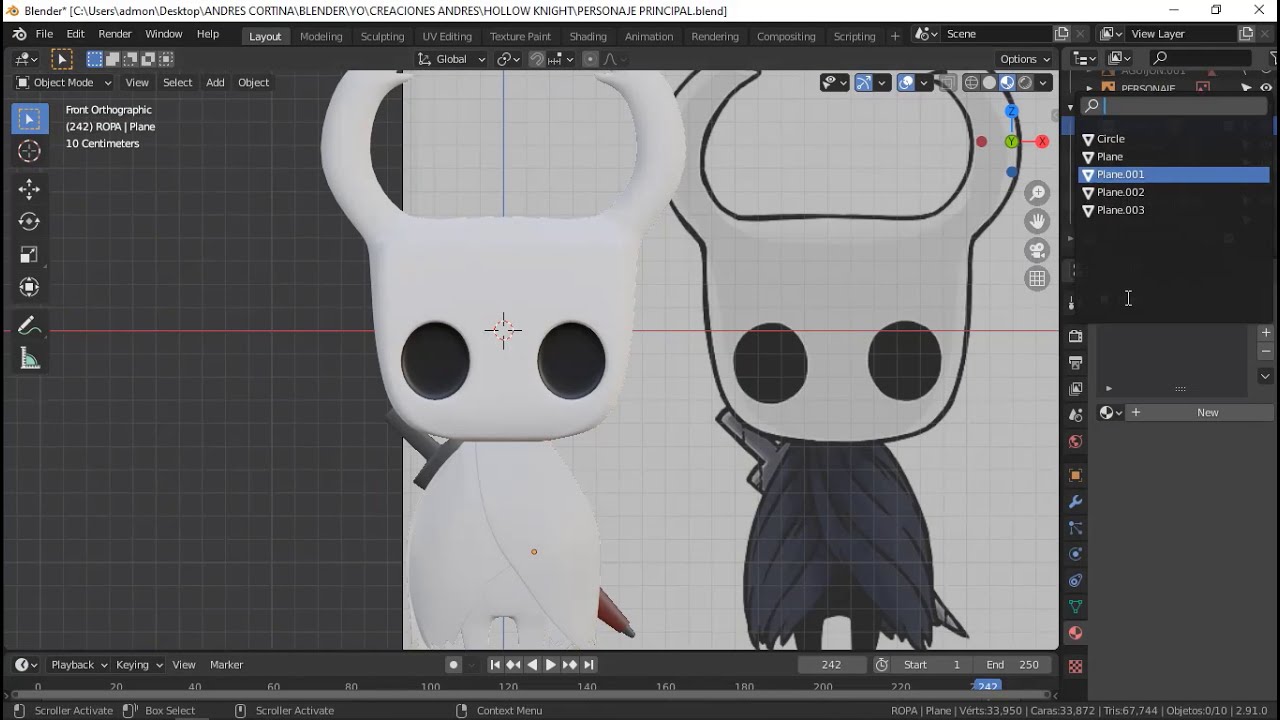Activate the 3D Cursor tool
This screenshot has width=1280, height=720.
tap(29, 151)
